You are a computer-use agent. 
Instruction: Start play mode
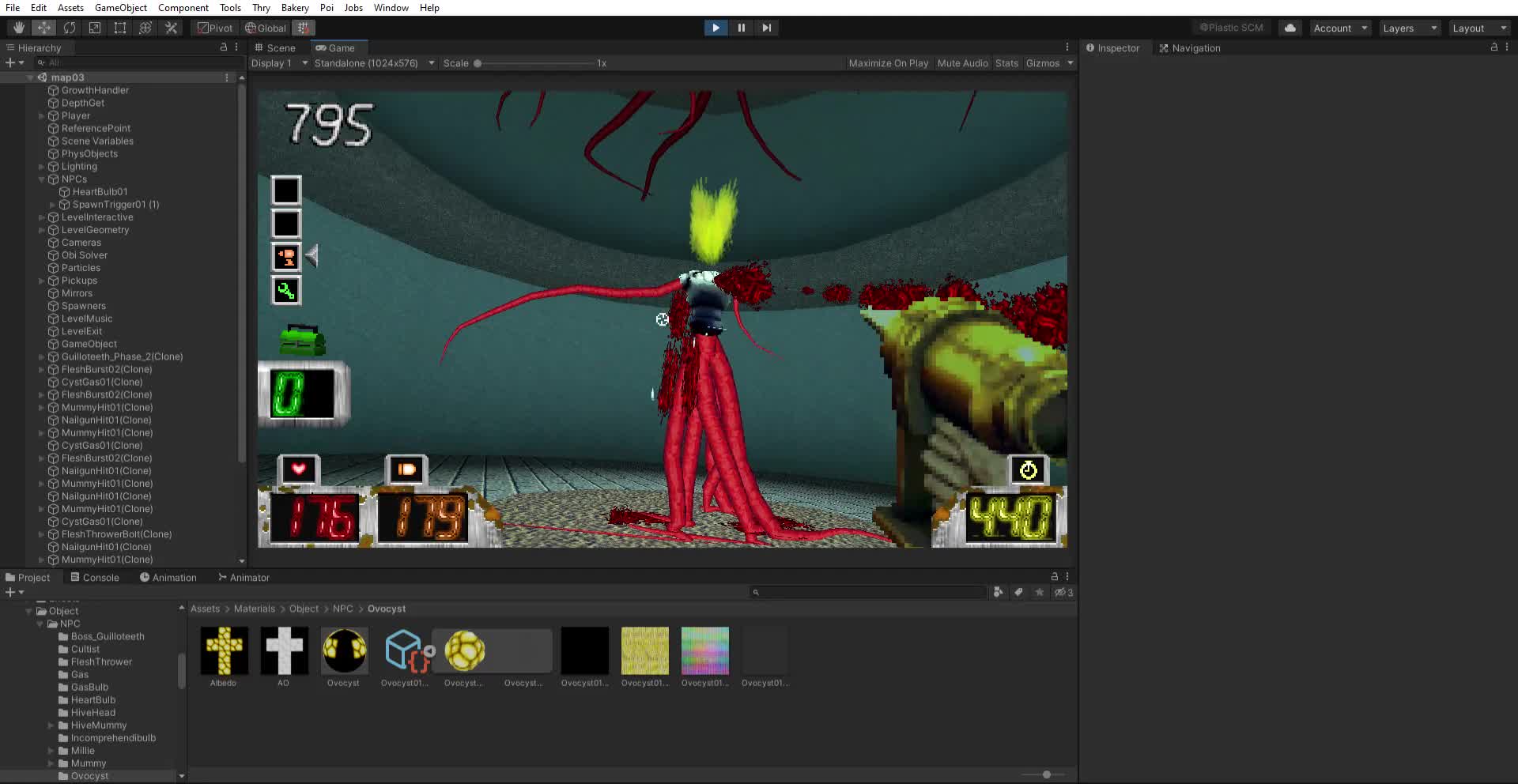pyautogui.click(x=716, y=28)
